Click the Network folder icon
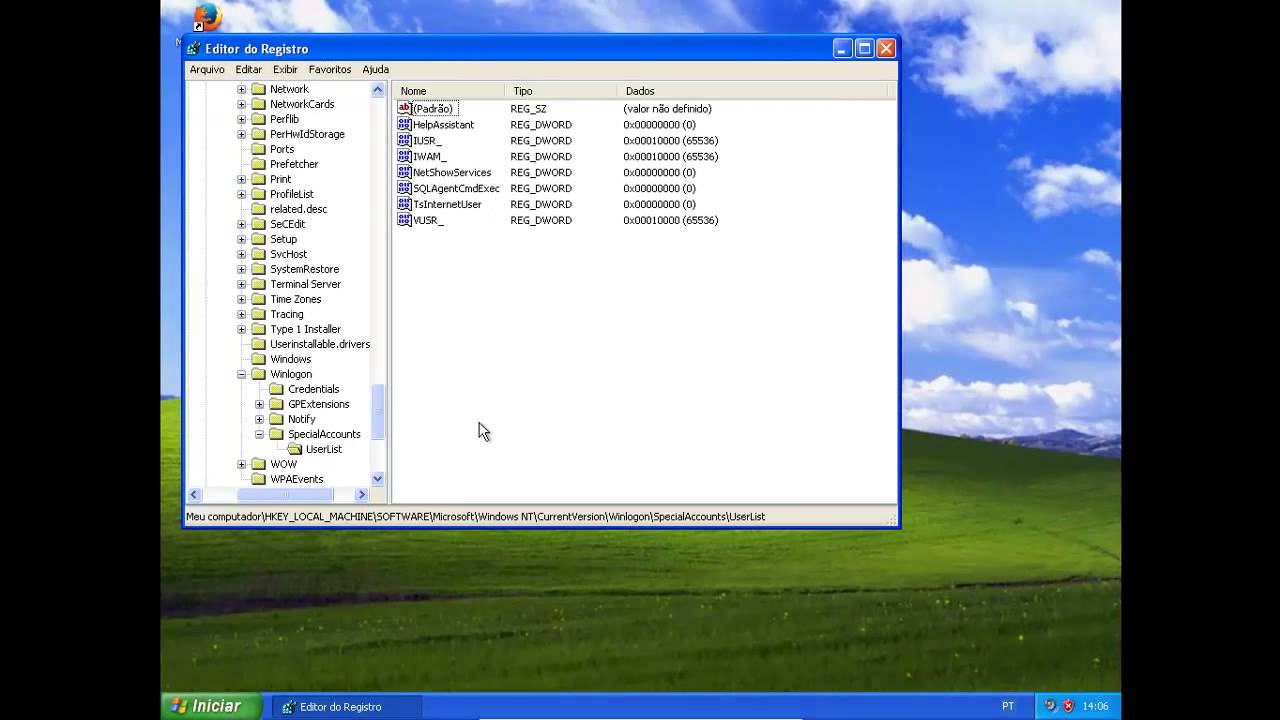Image resolution: width=1280 pixels, height=720 pixels. [x=258, y=89]
